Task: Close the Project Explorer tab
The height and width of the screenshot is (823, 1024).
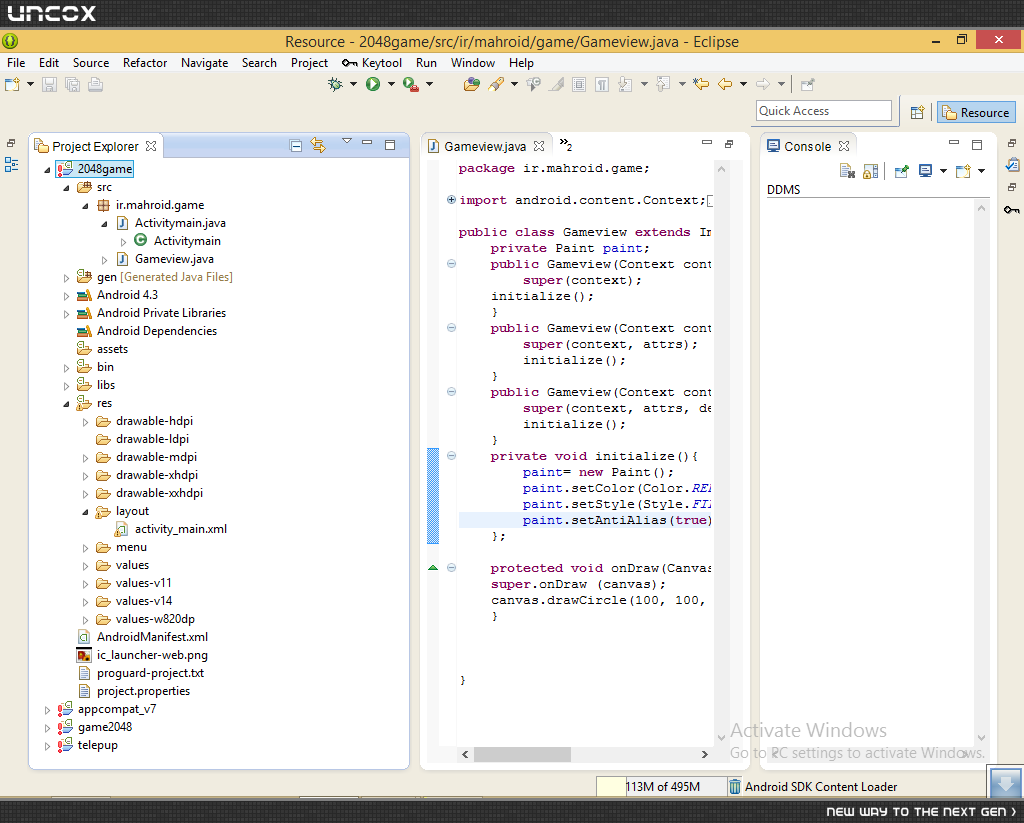Action: pyautogui.click(x=151, y=146)
